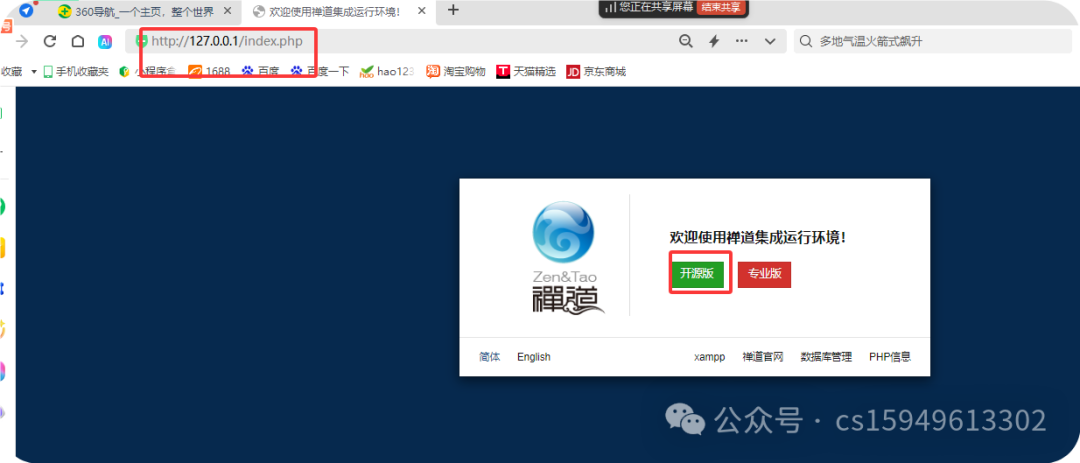This screenshot has height=463, width=1080.
Task: Open the 手机收藏夹 bookmark
Action: pyautogui.click(x=76, y=72)
